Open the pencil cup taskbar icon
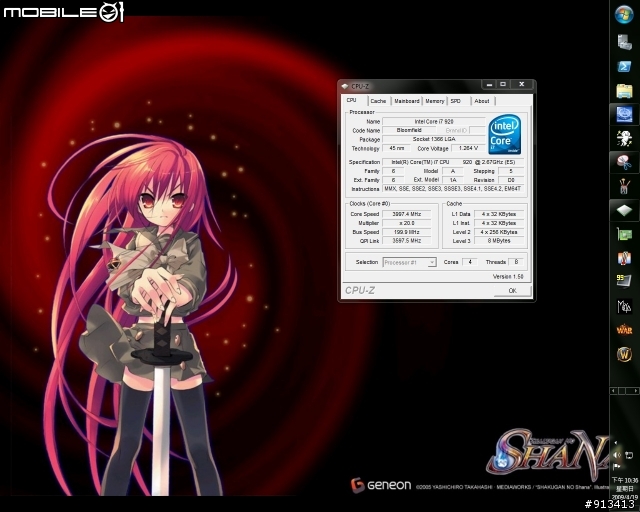 (x=624, y=186)
